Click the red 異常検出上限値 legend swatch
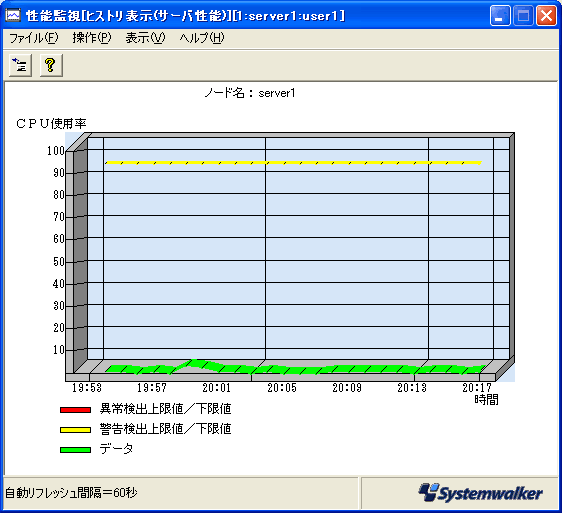Viewport: 562px width, 513px height. click(x=75, y=409)
